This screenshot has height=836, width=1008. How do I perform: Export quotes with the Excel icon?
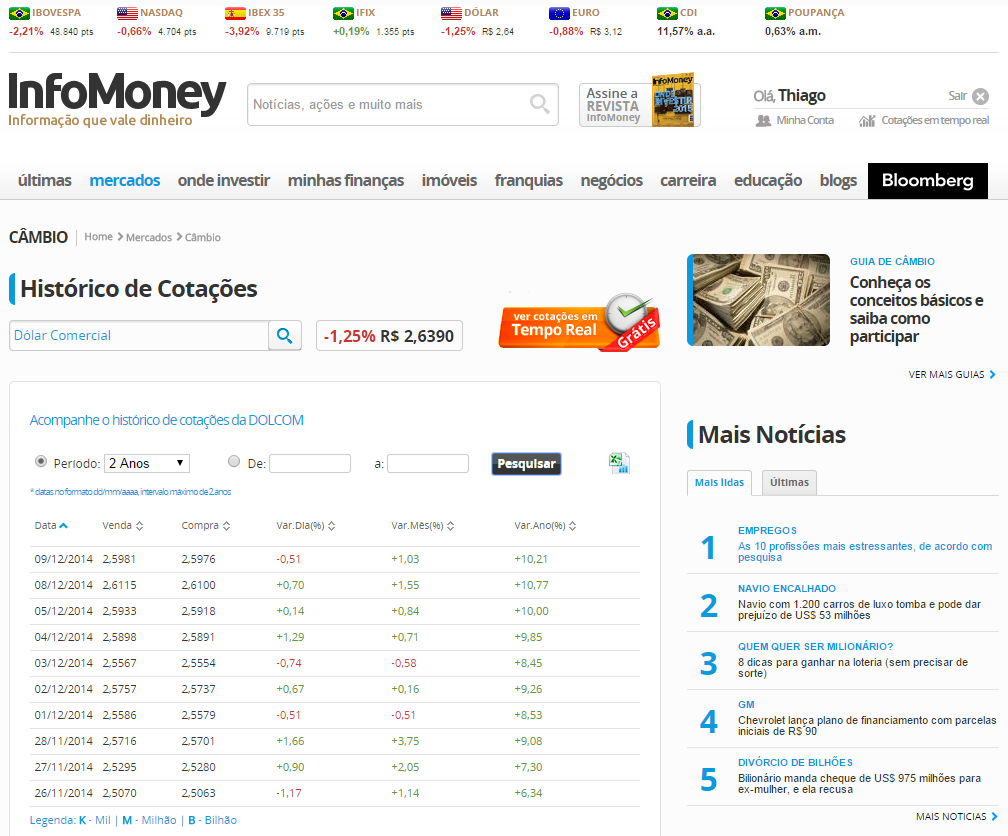[619, 463]
